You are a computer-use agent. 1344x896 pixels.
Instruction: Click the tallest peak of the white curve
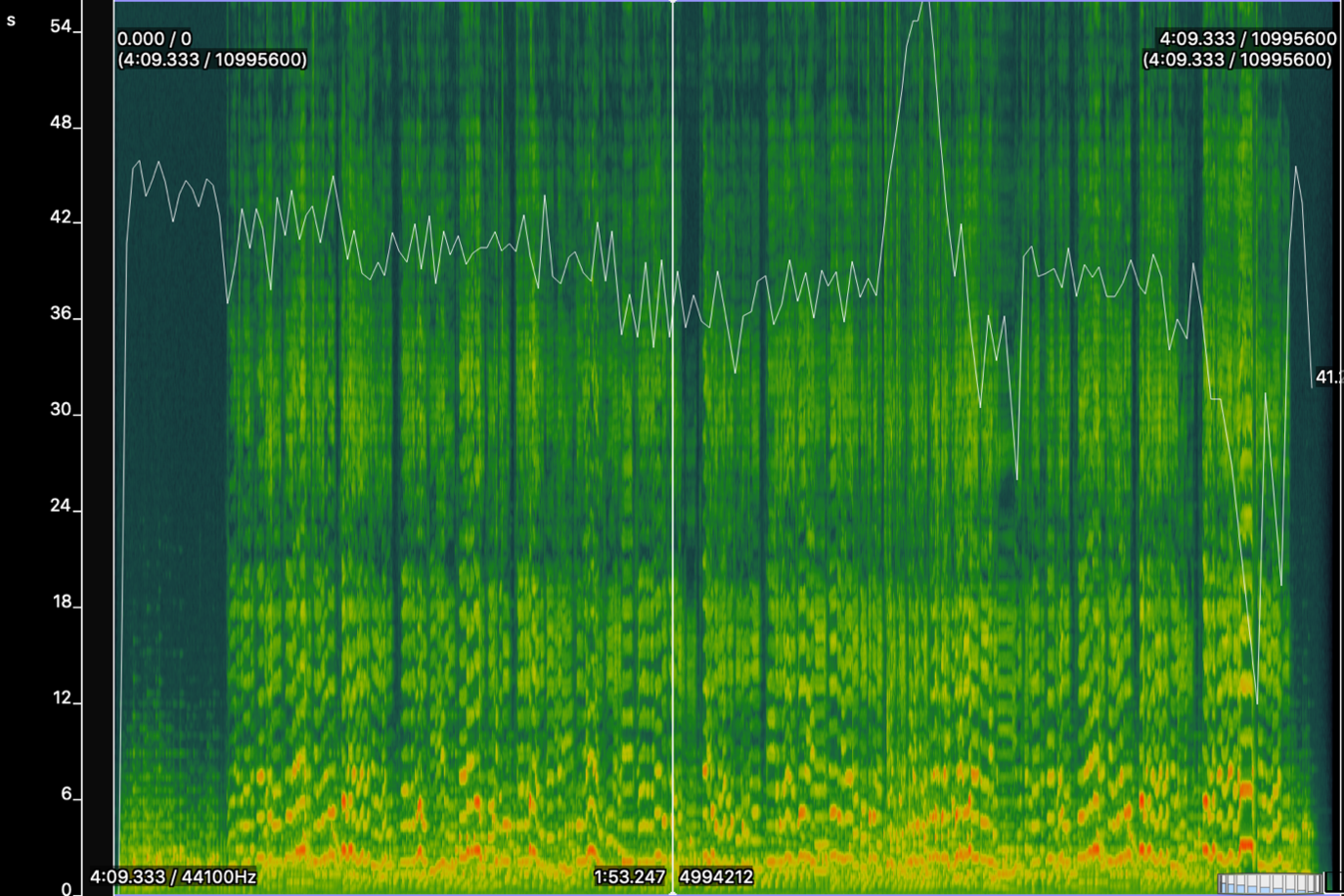click(924, 5)
